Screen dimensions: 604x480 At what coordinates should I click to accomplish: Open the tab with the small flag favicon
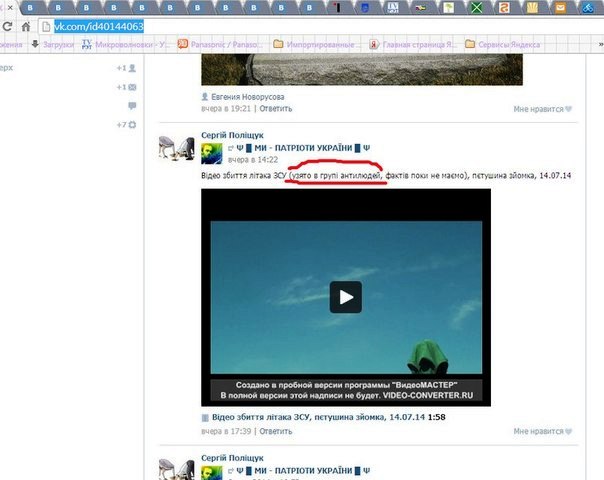point(421,7)
